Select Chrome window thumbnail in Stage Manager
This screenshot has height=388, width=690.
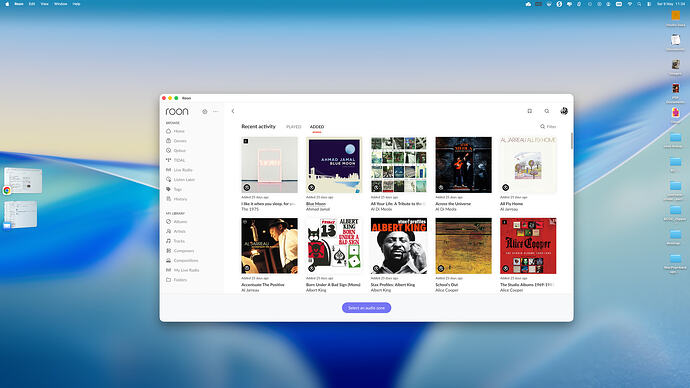(23, 181)
